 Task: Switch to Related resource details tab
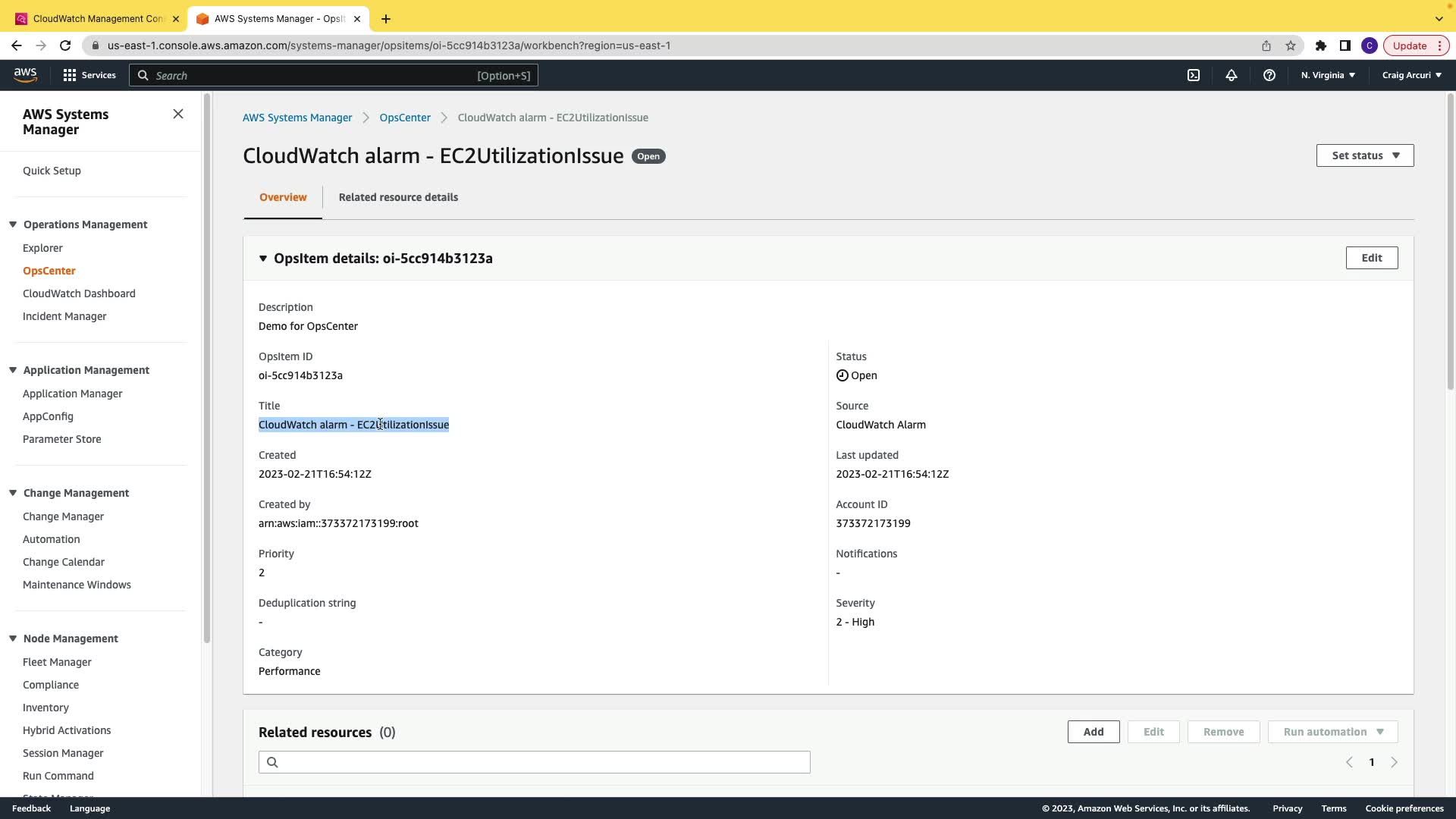398,197
